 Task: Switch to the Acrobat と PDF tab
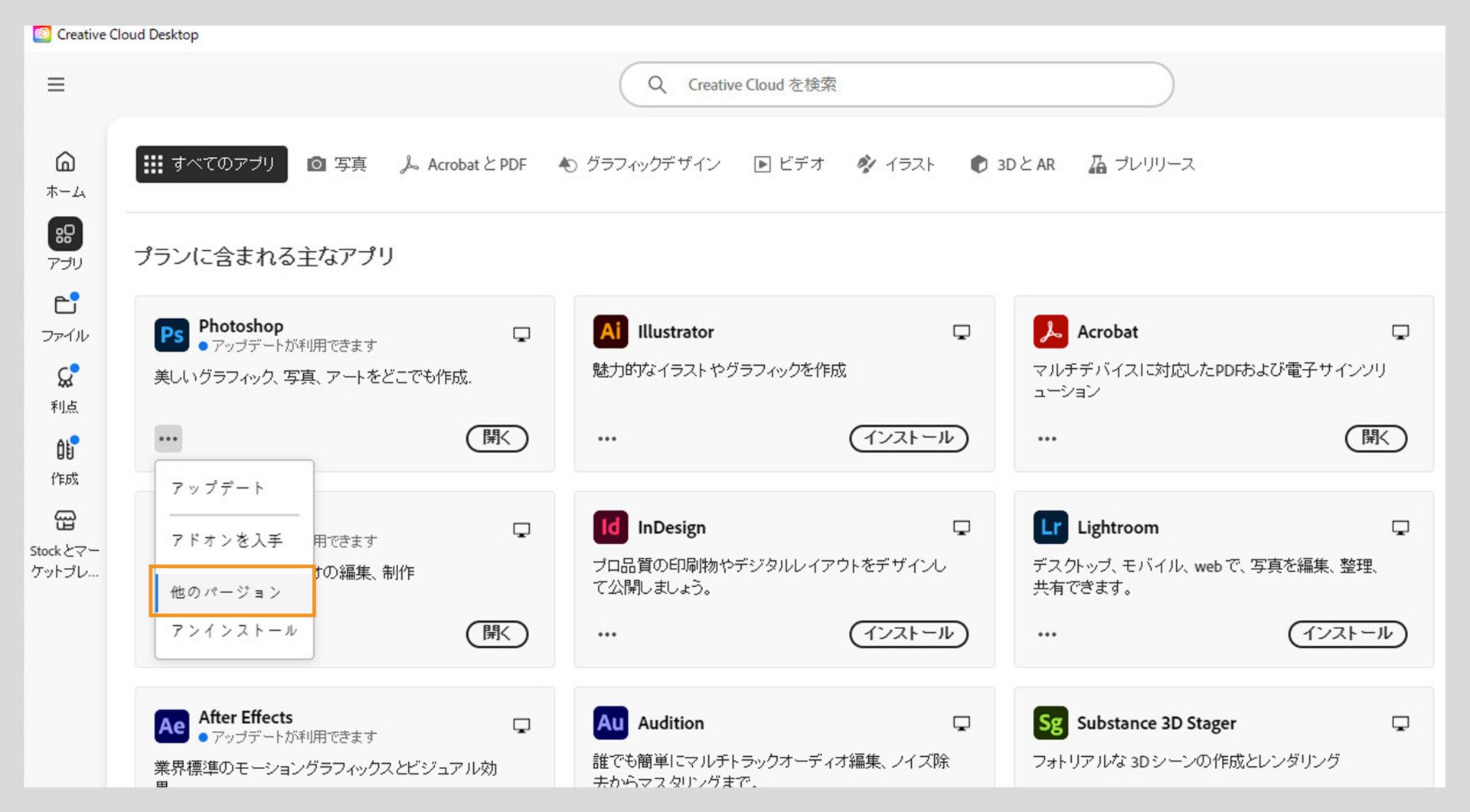tap(463, 164)
